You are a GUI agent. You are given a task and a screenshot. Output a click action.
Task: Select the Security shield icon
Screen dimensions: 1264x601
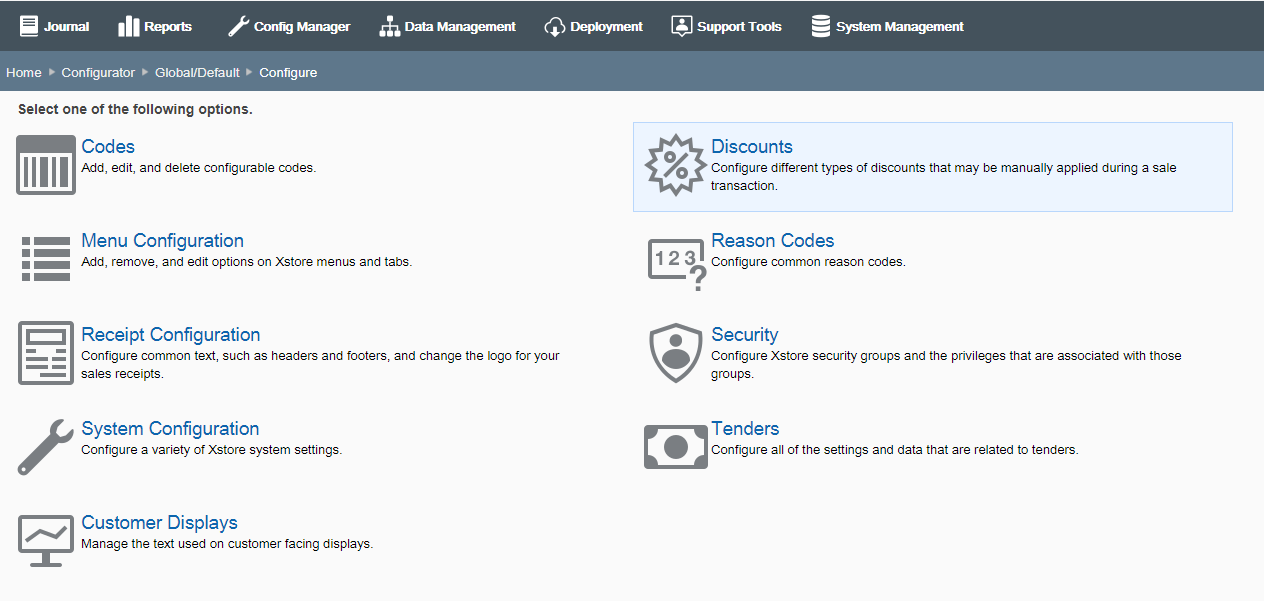pyautogui.click(x=675, y=353)
